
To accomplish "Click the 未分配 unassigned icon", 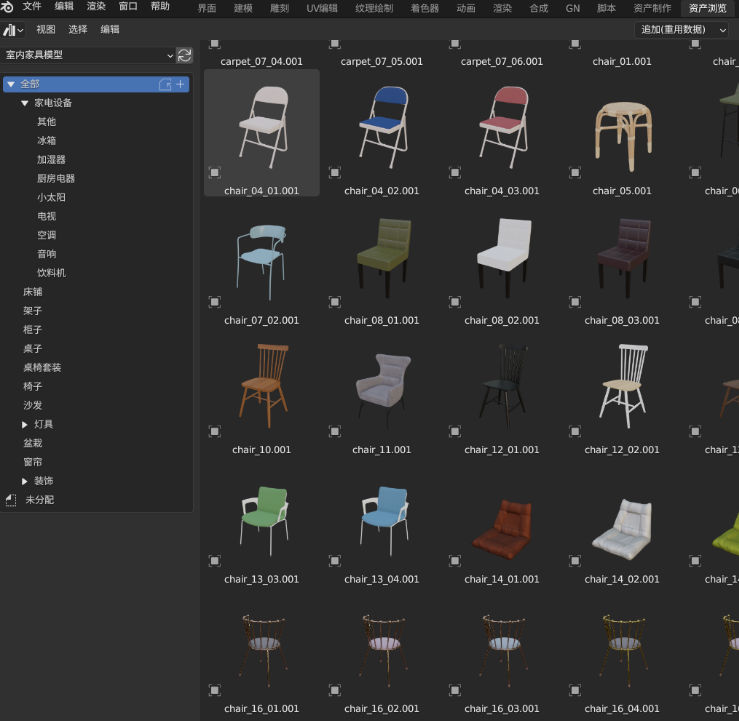I will click(x=10, y=500).
